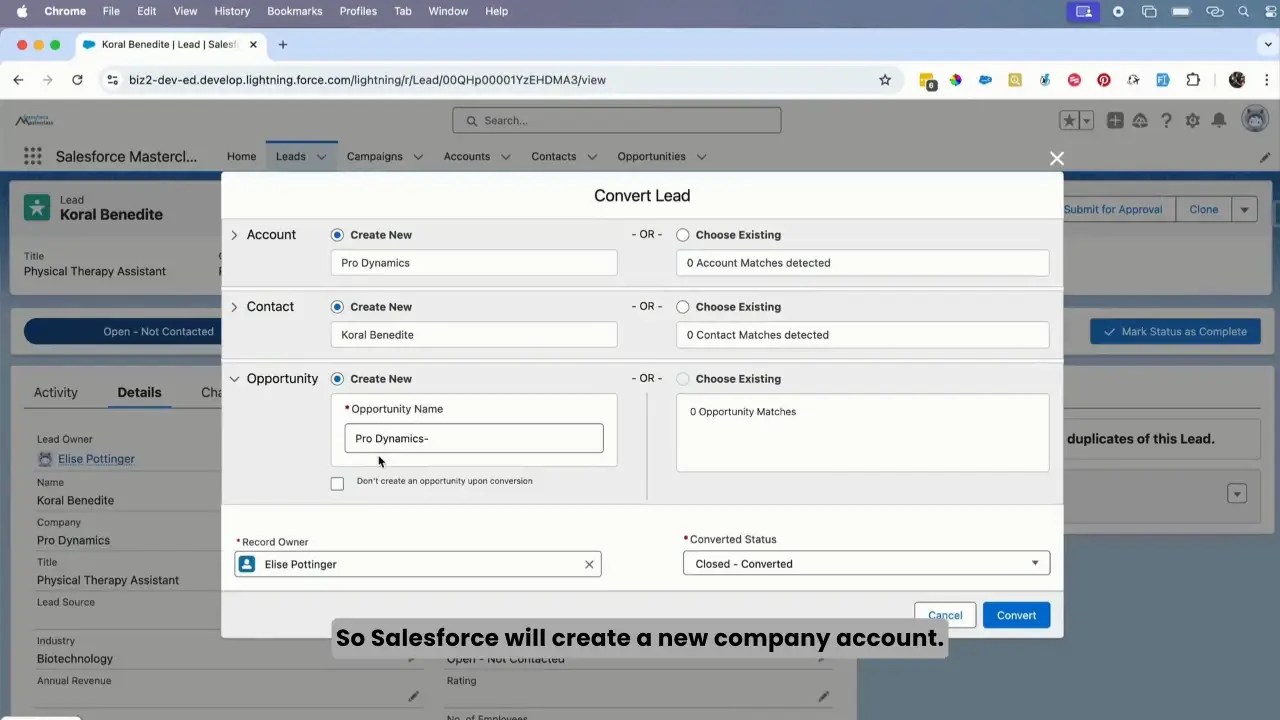Image resolution: width=1280 pixels, height=720 pixels.
Task: Open the global actions plus icon
Action: [1114, 120]
